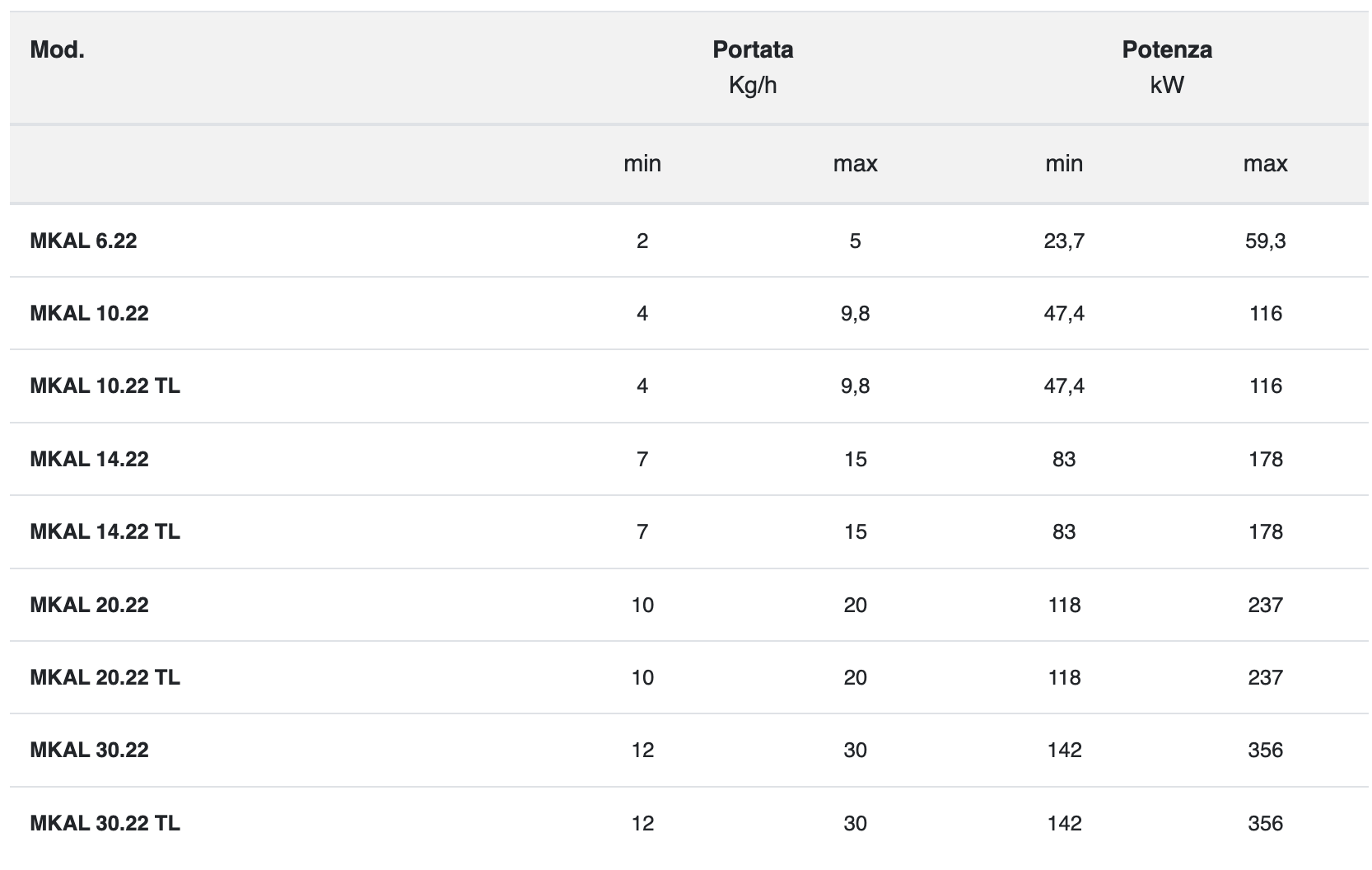Click the MKAL 30.22 TL model cell
Image resolution: width=1372 pixels, height=870 pixels.
click(105, 823)
